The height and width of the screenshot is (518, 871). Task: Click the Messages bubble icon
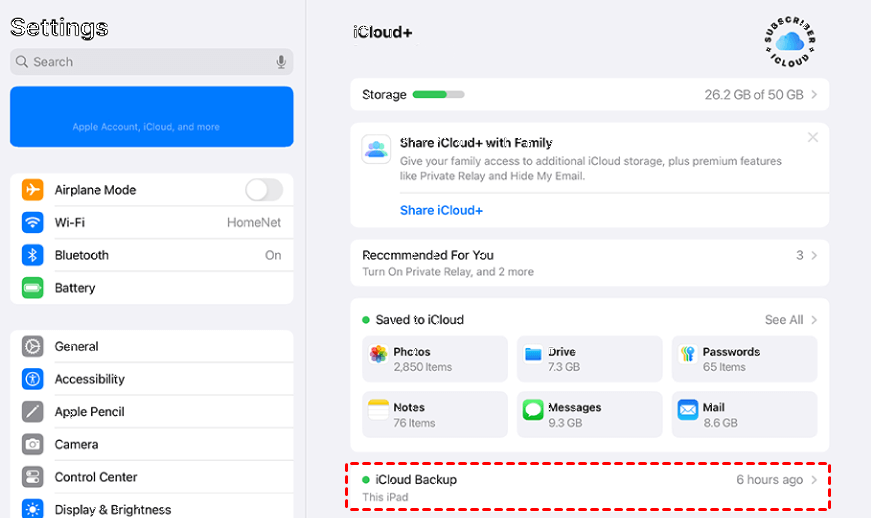533,410
